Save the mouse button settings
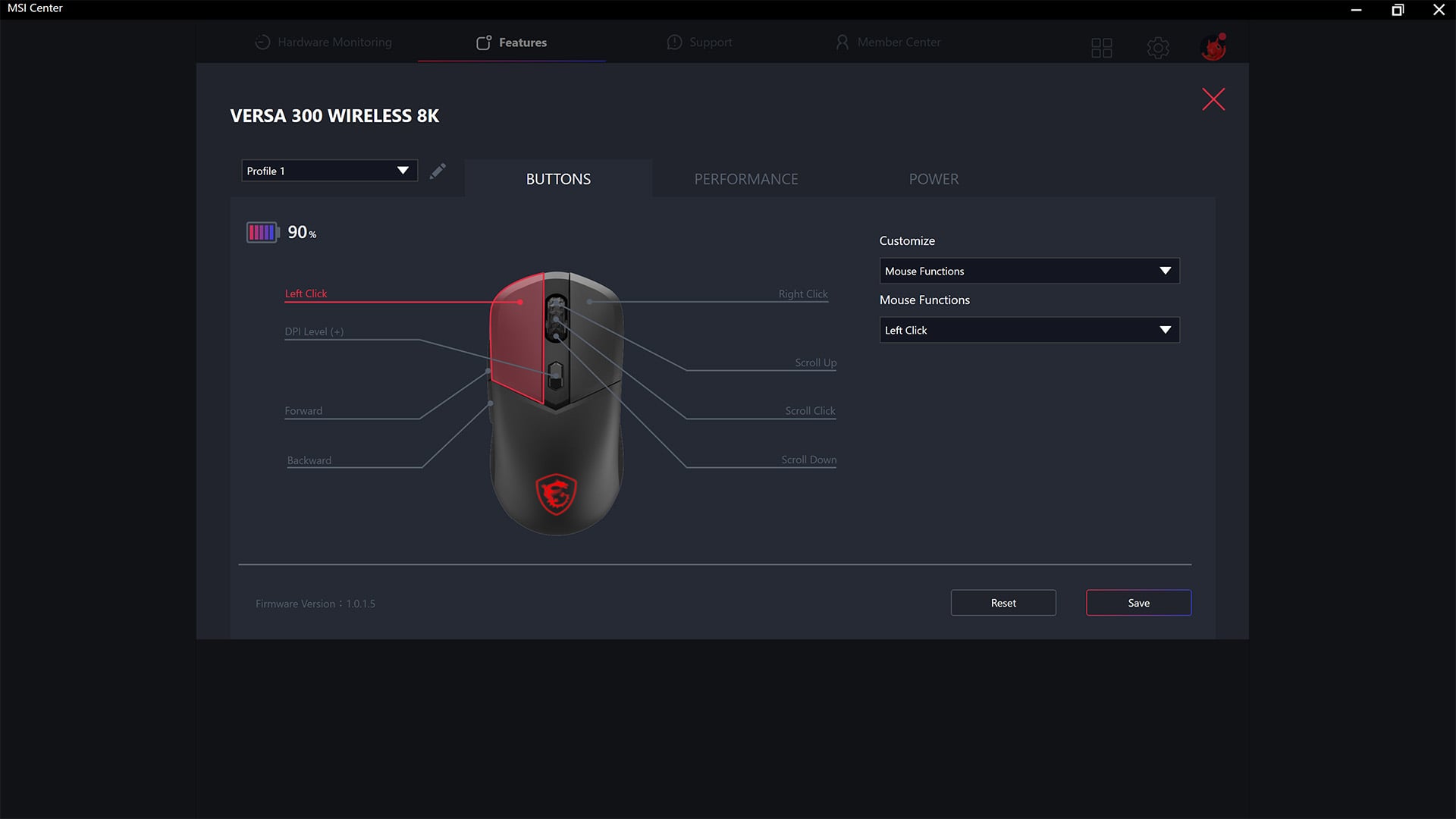 [1138, 602]
